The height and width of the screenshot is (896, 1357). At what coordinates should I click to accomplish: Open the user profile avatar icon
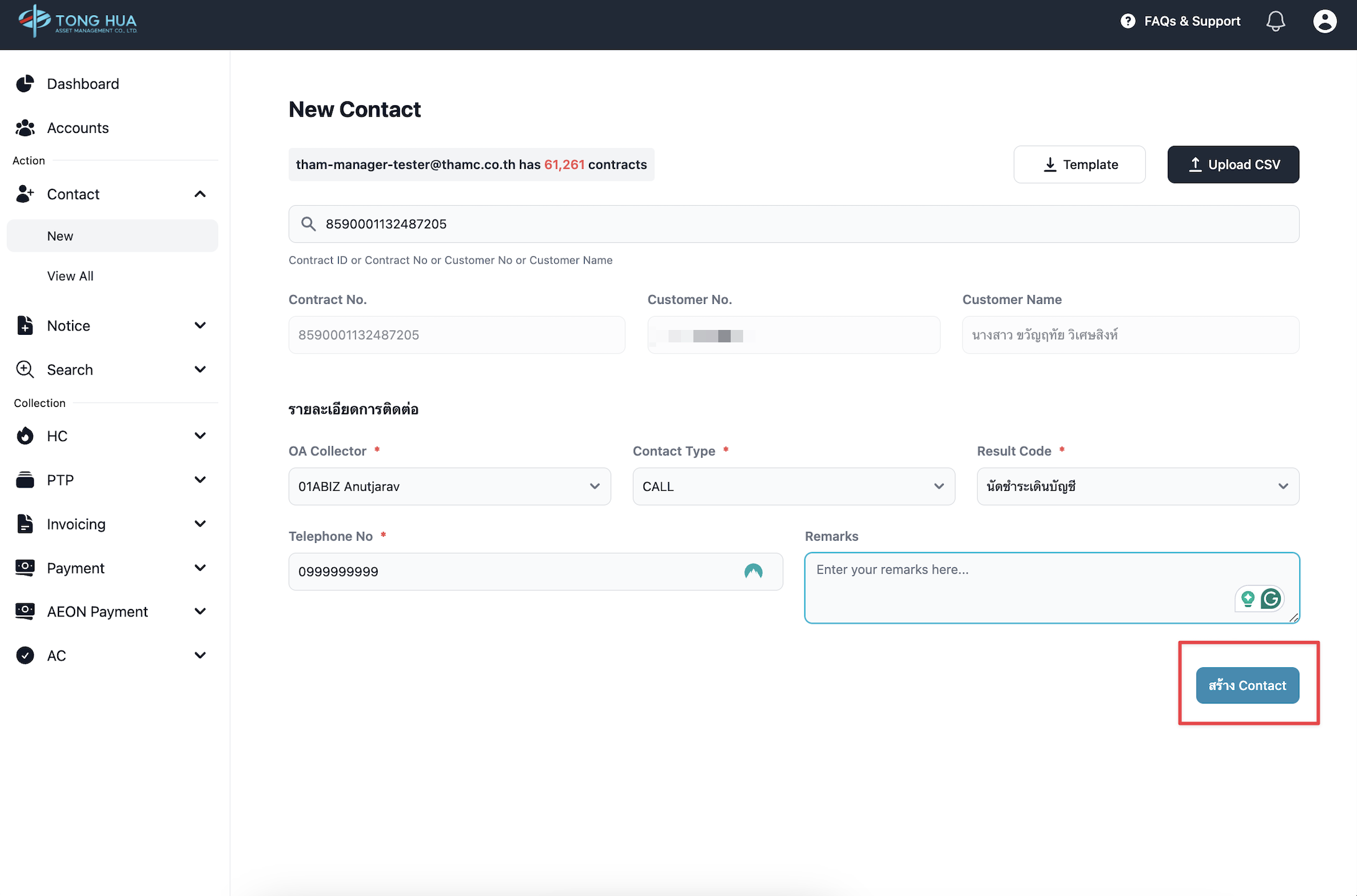(x=1324, y=21)
